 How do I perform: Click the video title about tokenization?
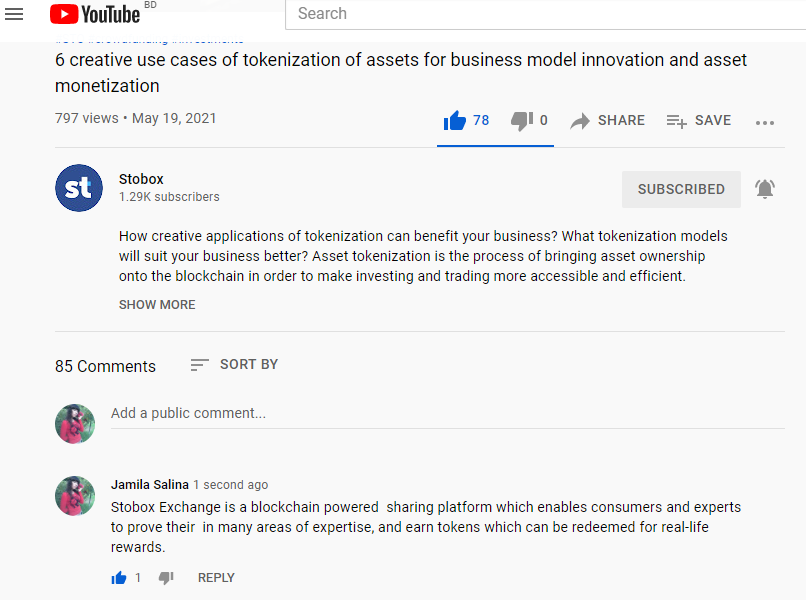click(x=401, y=72)
